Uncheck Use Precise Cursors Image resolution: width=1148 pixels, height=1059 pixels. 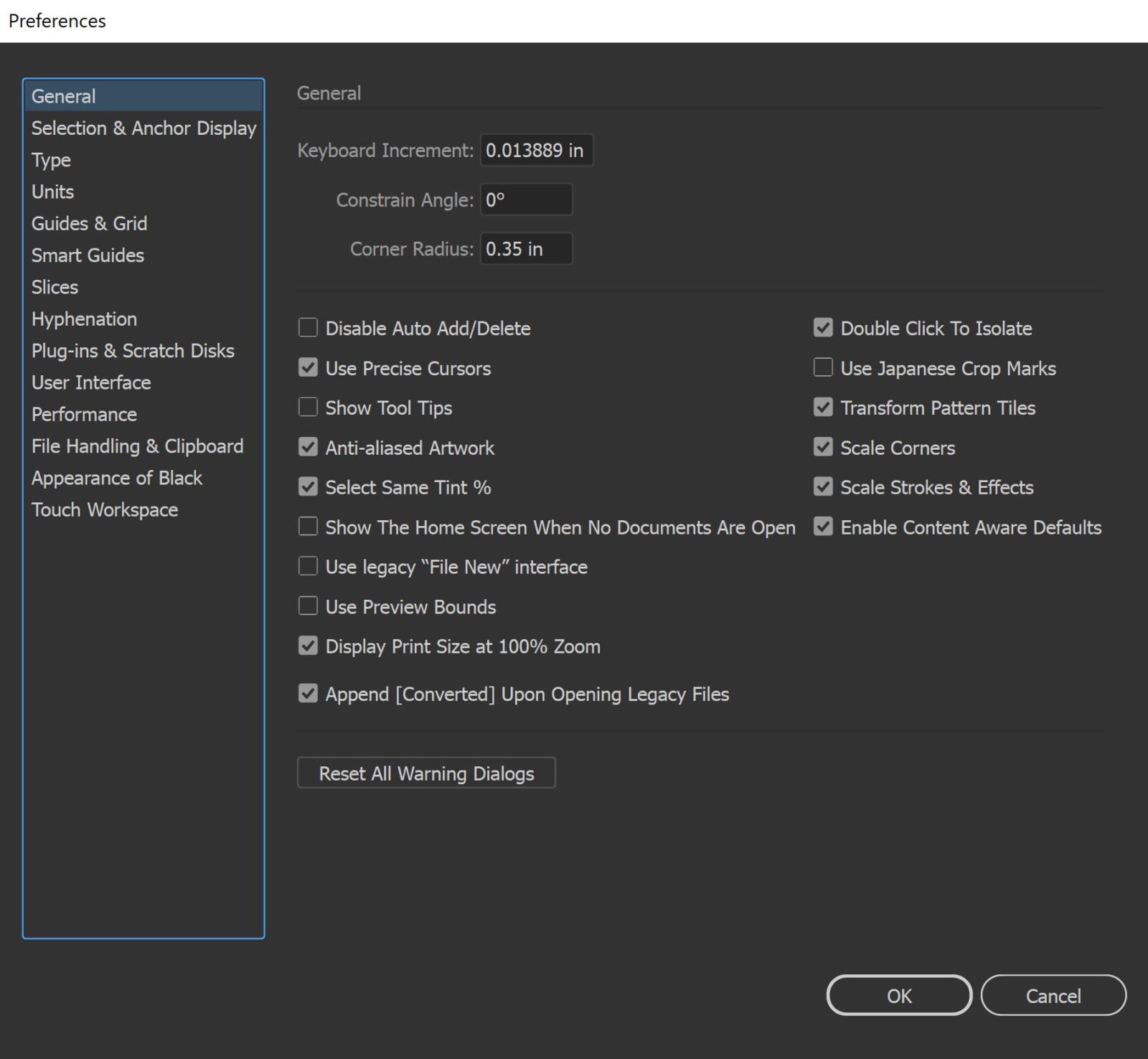click(x=308, y=368)
